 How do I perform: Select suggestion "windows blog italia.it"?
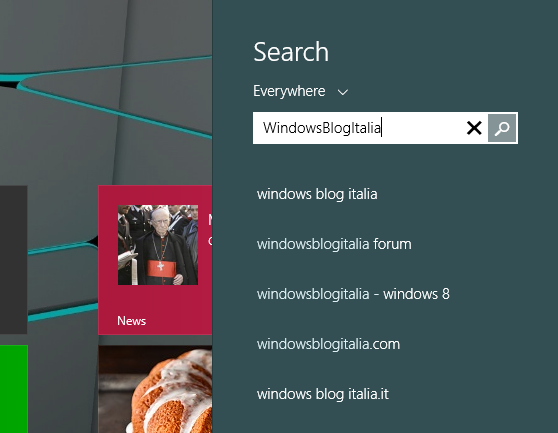pos(323,394)
